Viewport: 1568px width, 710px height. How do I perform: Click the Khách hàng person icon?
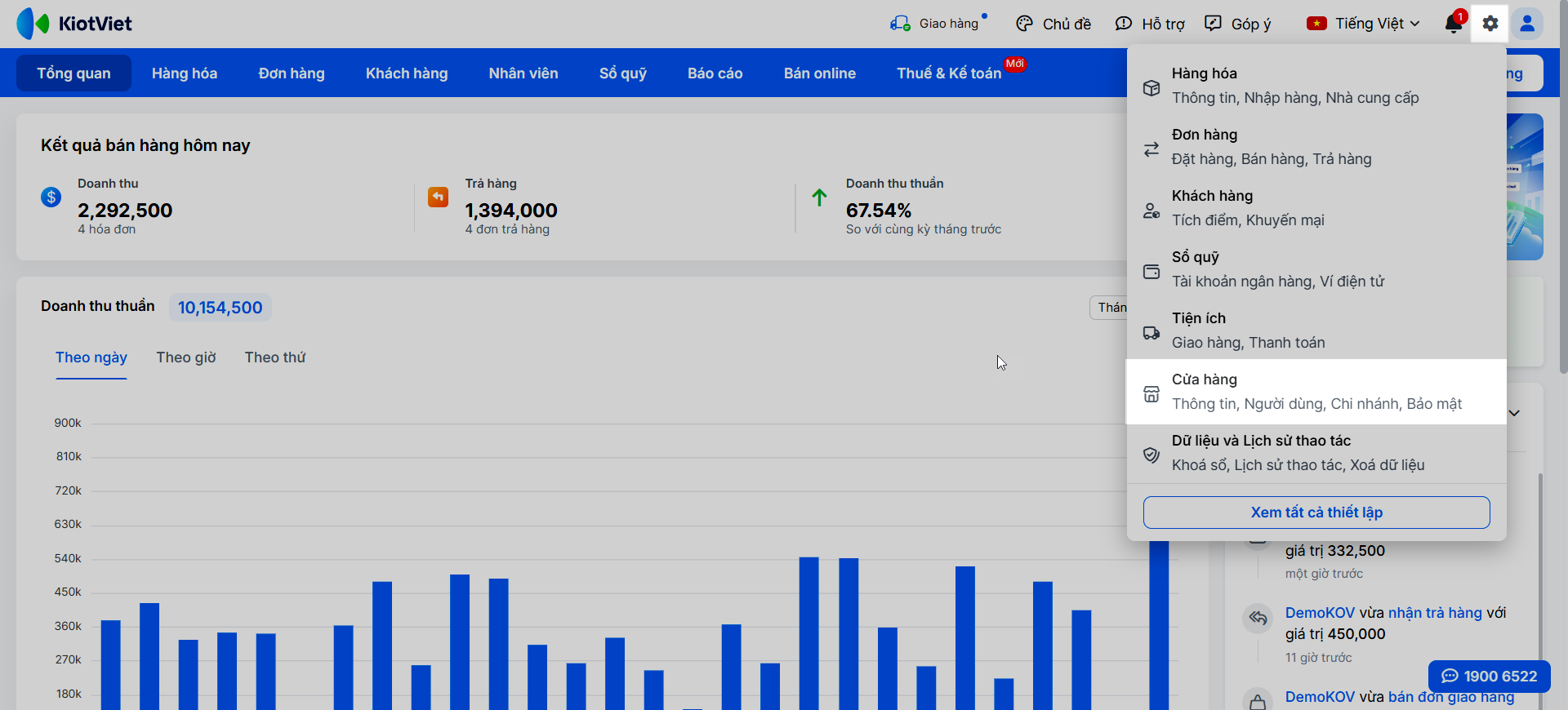coord(1151,211)
